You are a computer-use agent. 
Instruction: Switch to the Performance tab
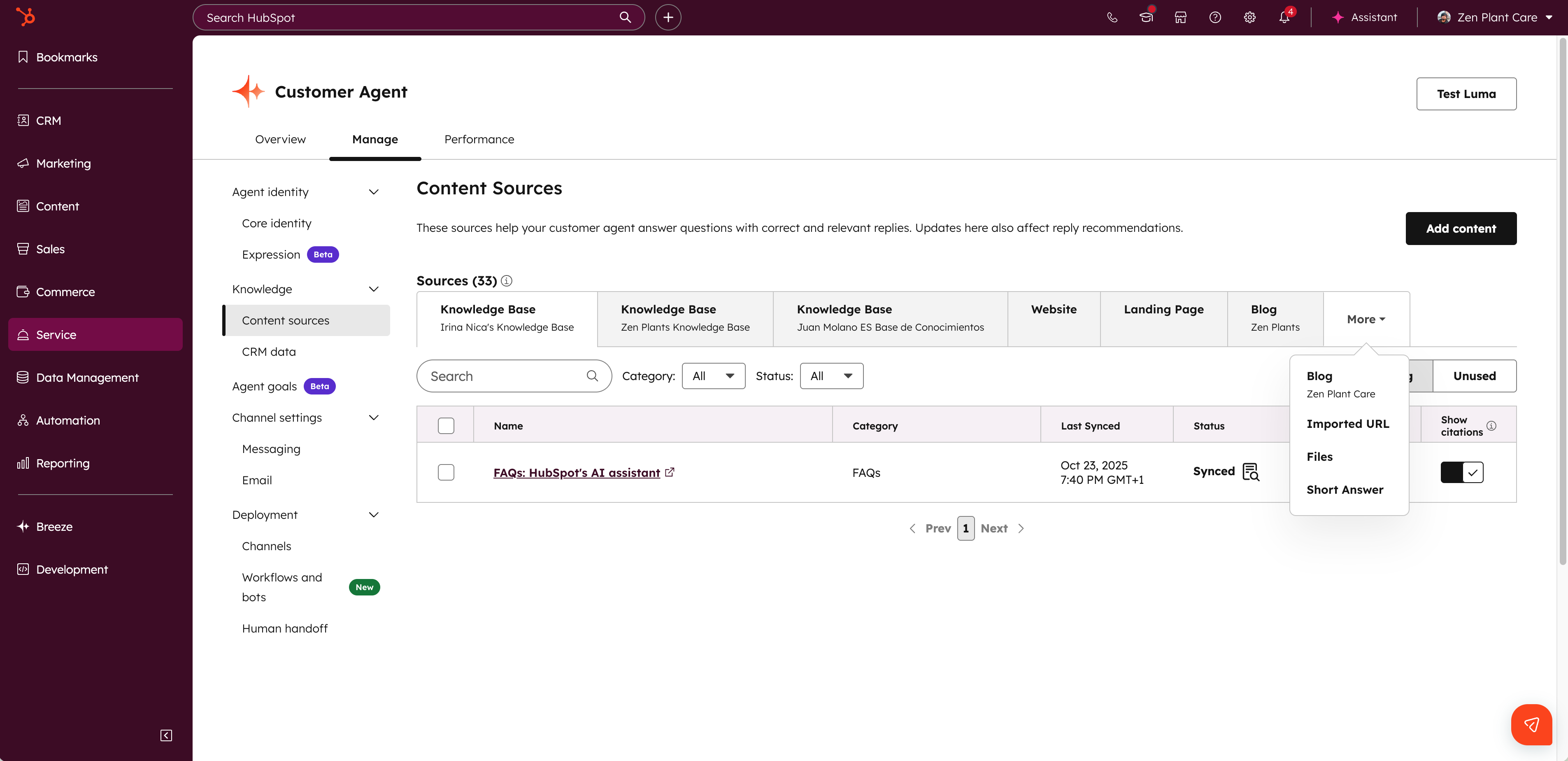click(x=479, y=139)
